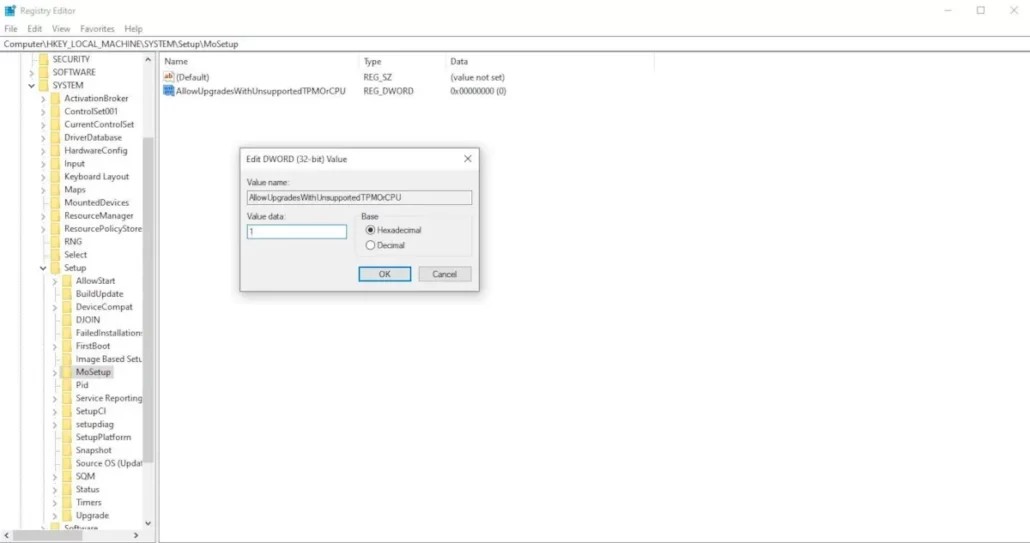
Task: Click the REG_DWORD type cell
Action: 388,91
